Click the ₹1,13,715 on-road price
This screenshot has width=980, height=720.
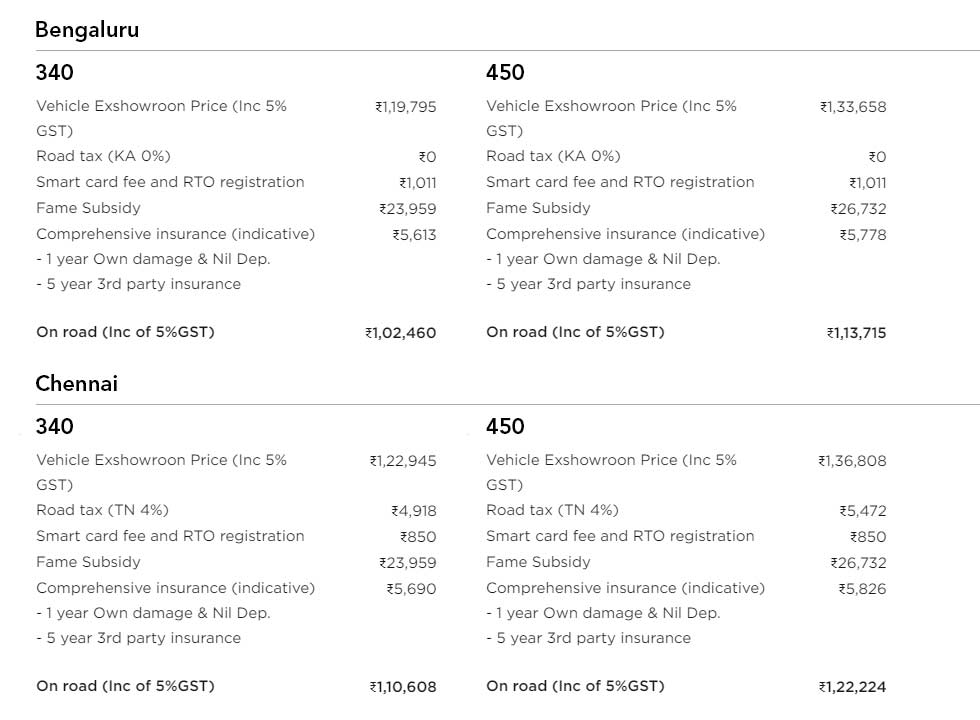pyautogui.click(x=856, y=333)
